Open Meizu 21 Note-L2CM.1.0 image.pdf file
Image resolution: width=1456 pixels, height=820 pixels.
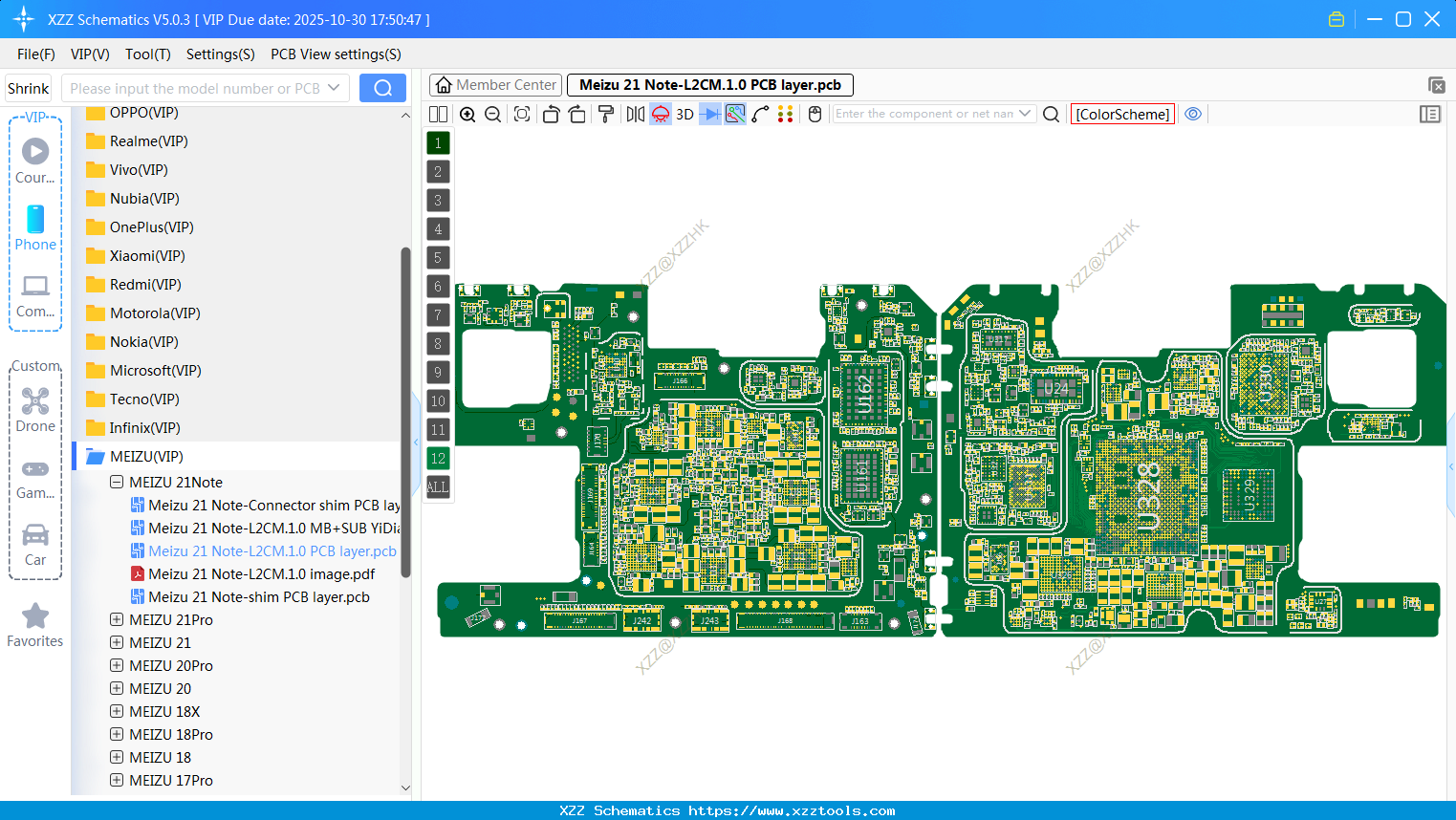point(261,574)
